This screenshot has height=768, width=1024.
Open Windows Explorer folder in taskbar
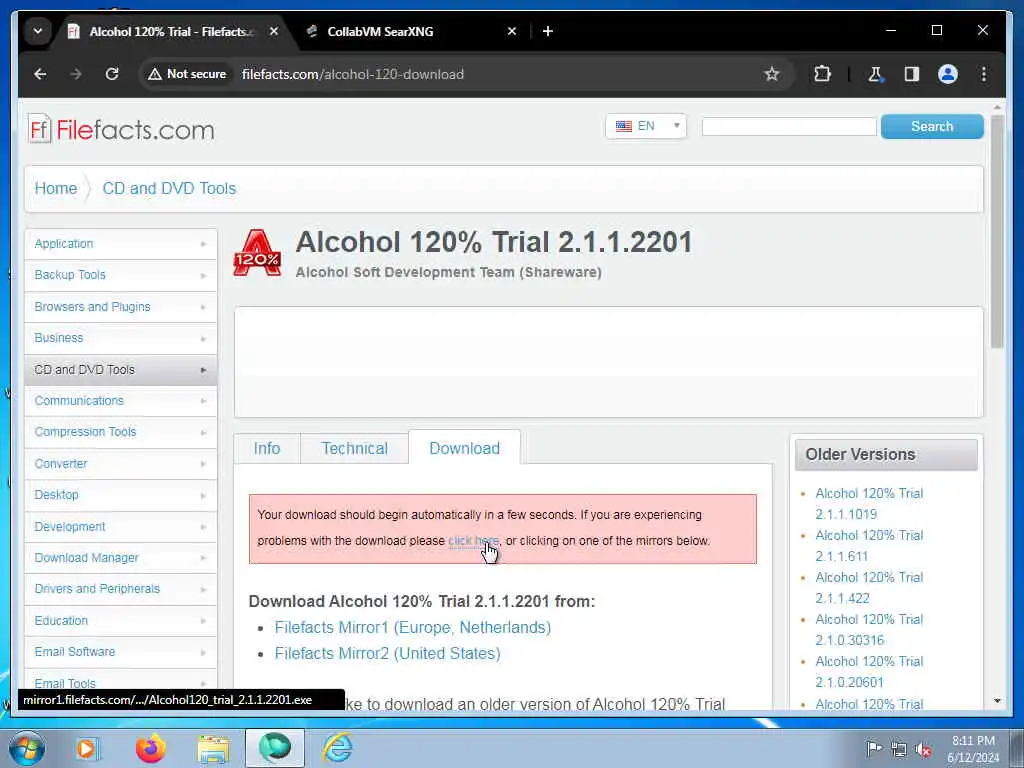pyautogui.click(x=214, y=748)
